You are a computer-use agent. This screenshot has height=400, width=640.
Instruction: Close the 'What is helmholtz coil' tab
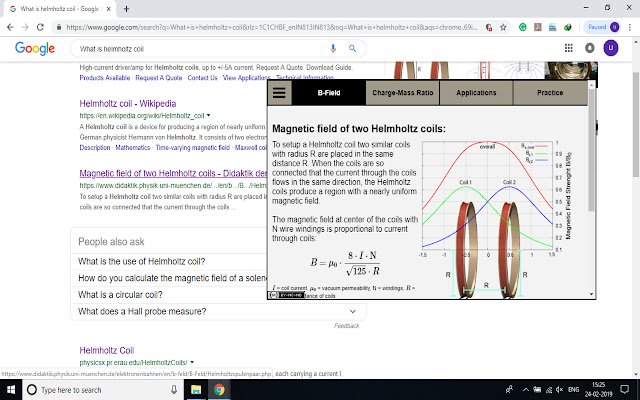[109, 9]
